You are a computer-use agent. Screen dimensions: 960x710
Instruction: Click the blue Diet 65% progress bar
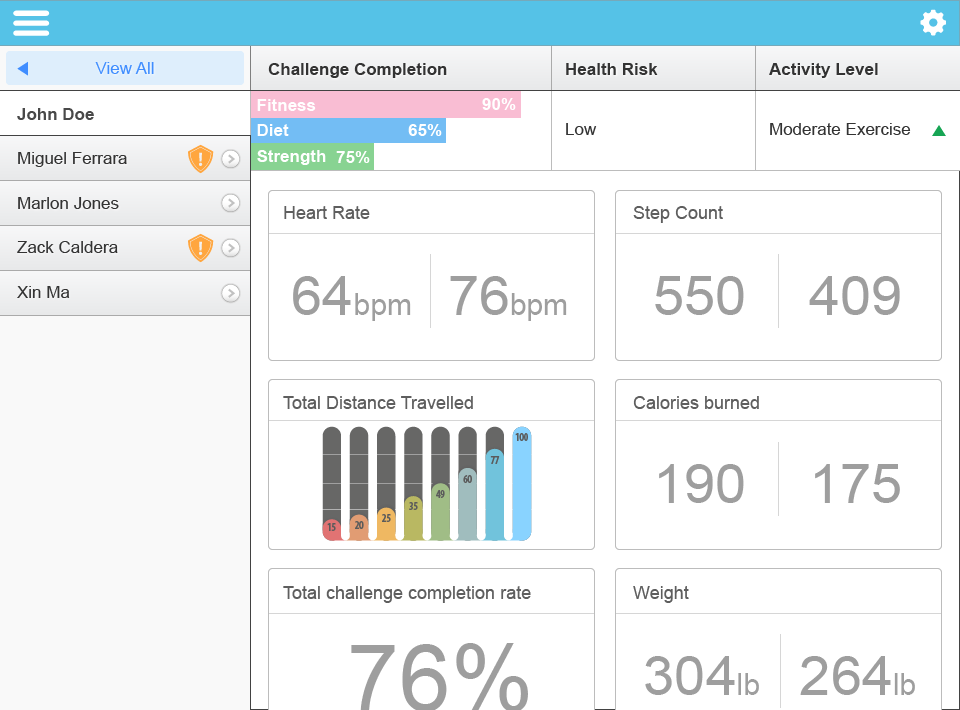click(348, 131)
